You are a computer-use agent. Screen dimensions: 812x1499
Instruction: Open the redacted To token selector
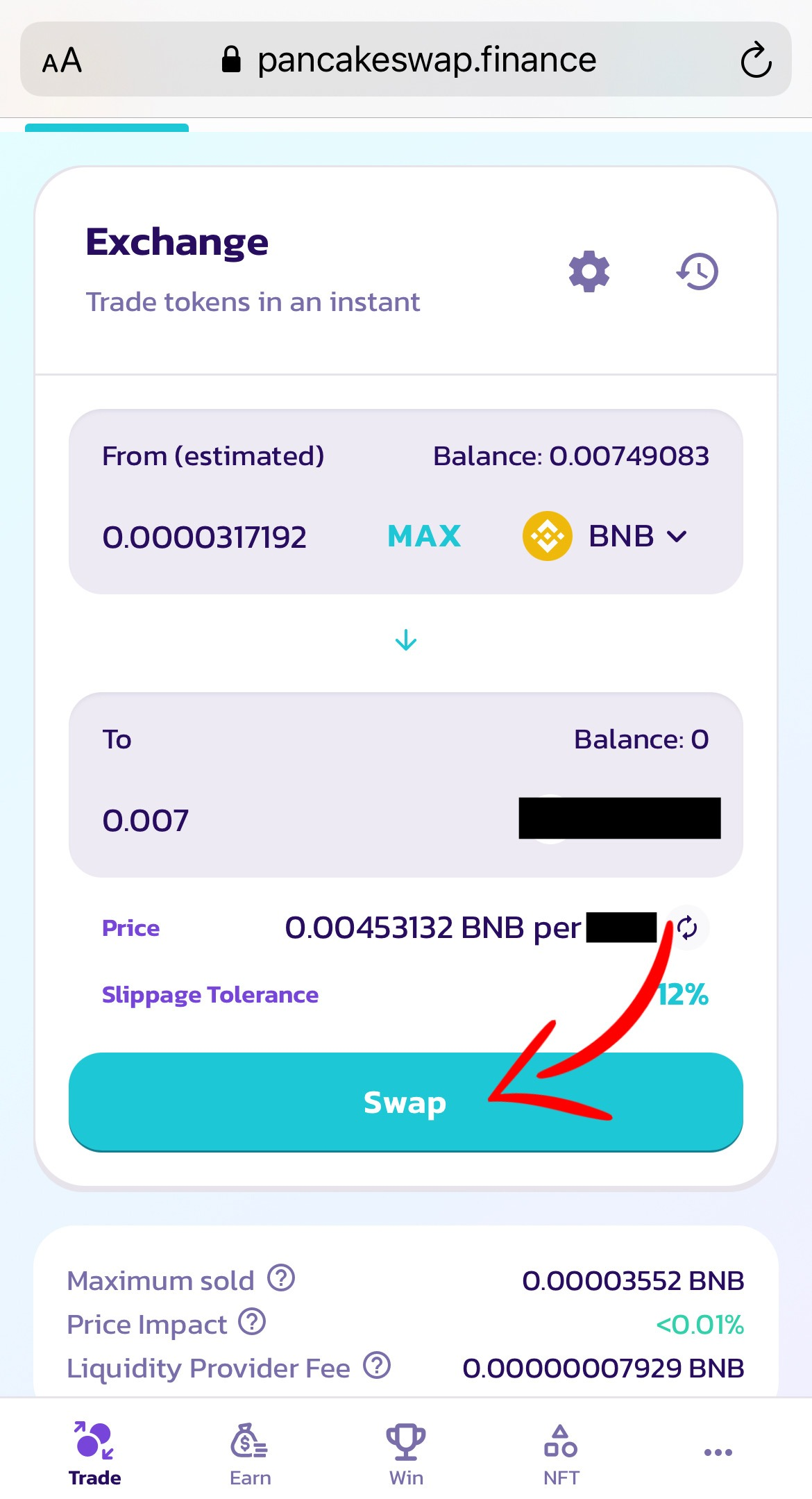point(620,818)
